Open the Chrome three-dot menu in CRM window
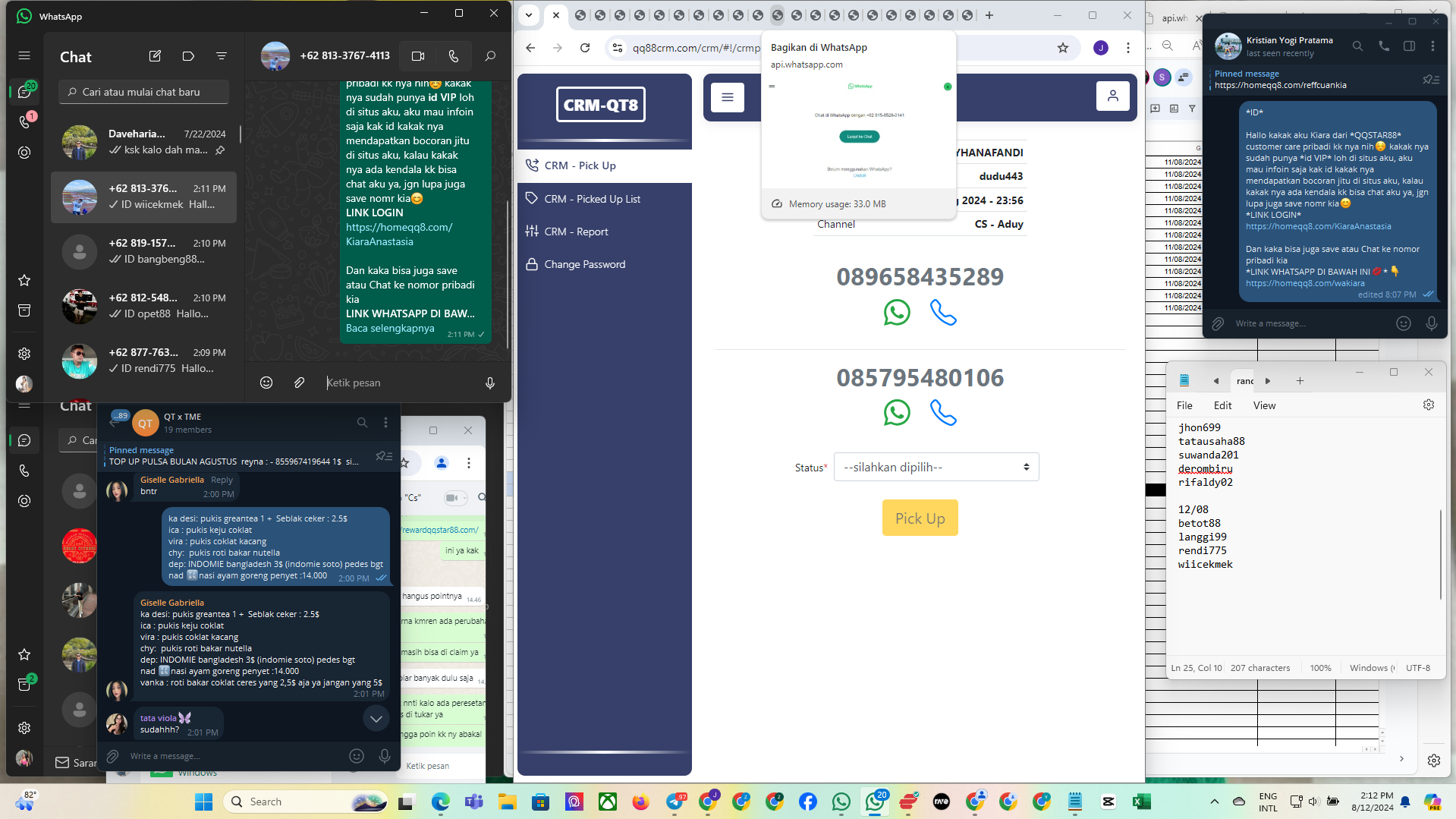The image size is (1456, 819). 1128,48
